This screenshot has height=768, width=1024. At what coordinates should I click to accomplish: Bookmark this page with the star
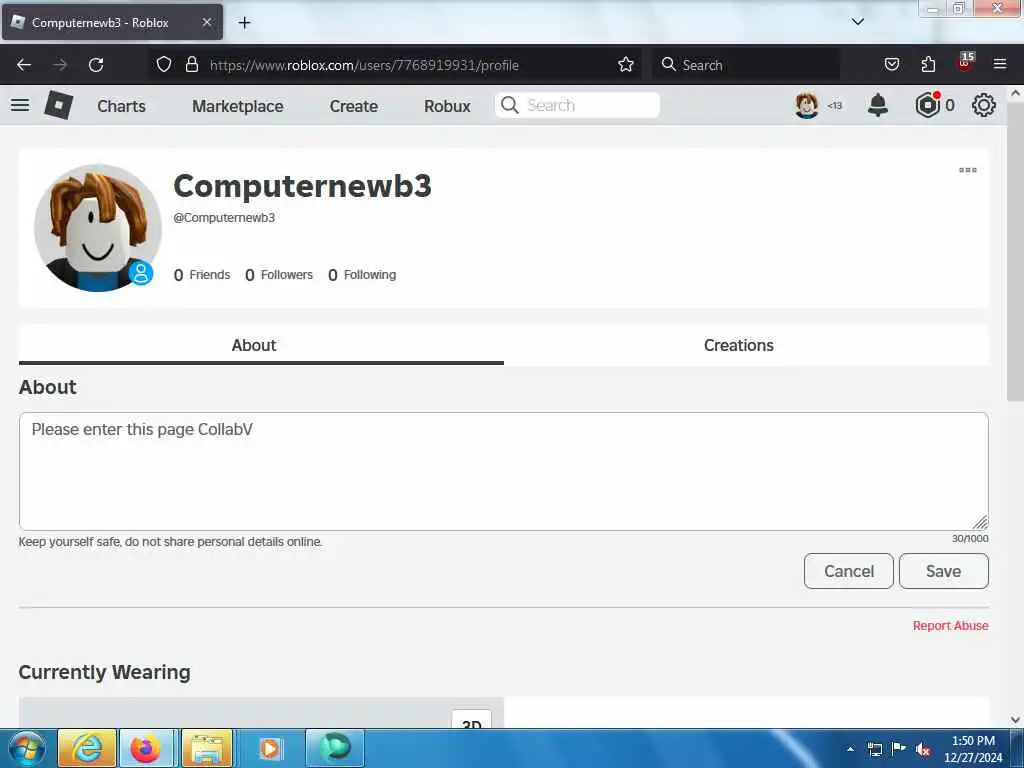626,64
